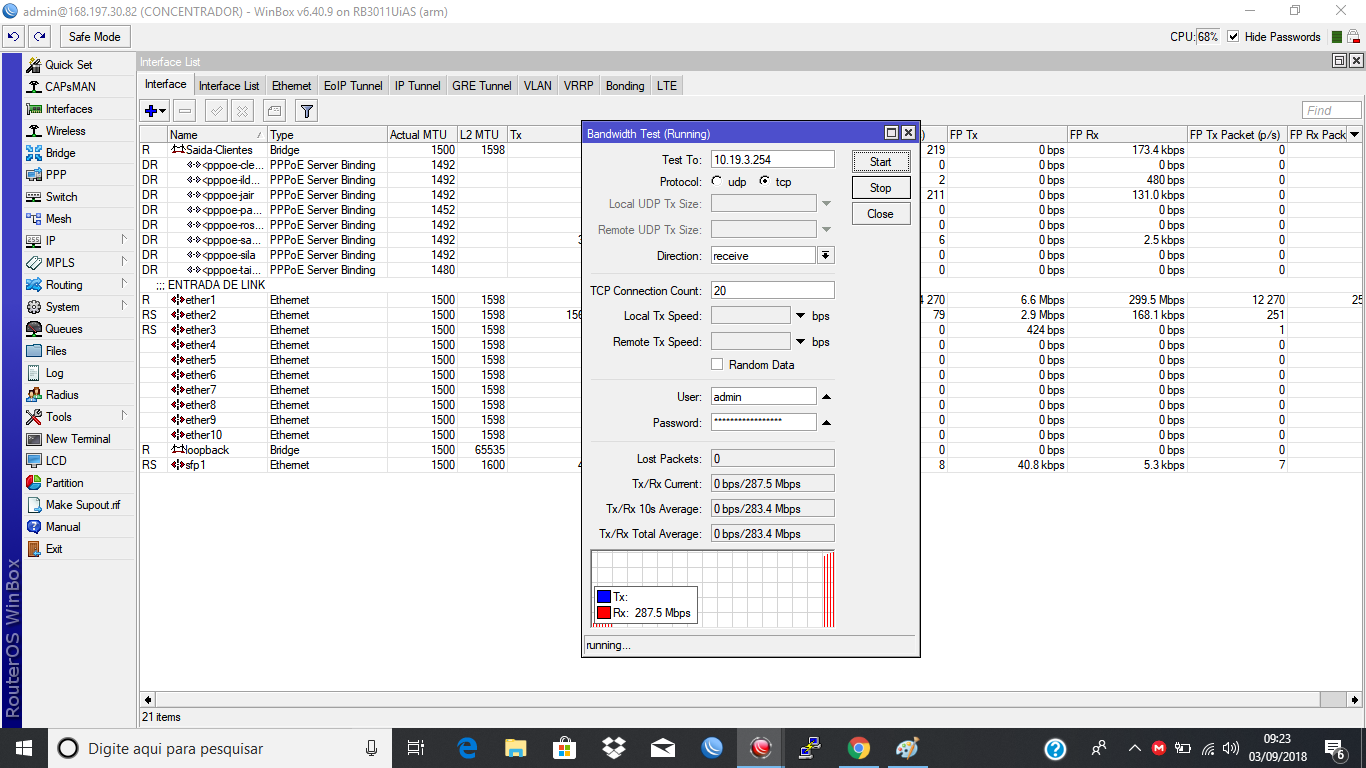Open CAPsMAN in sidebar
The image size is (1366, 768).
click(x=70, y=86)
